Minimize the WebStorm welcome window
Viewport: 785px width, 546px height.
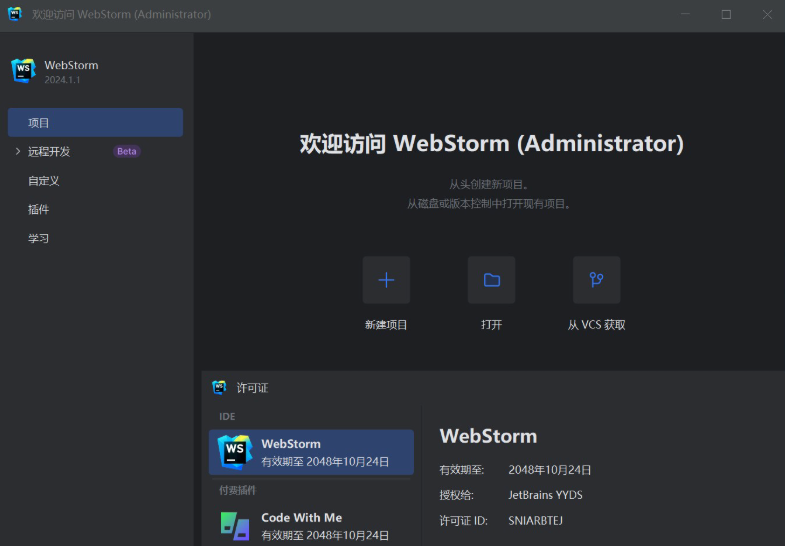(x=685, y=15)
